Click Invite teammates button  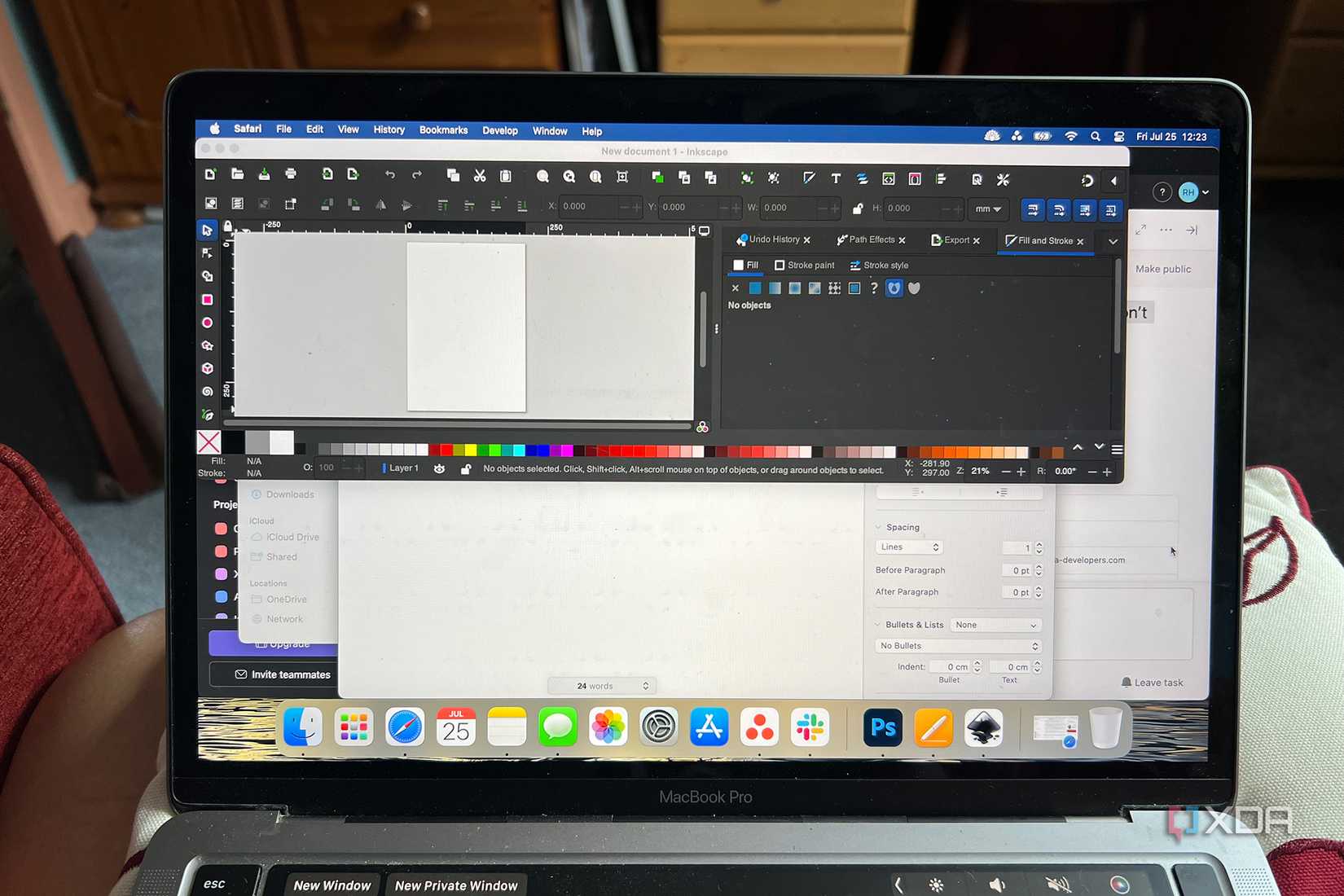tap(283, 674)
